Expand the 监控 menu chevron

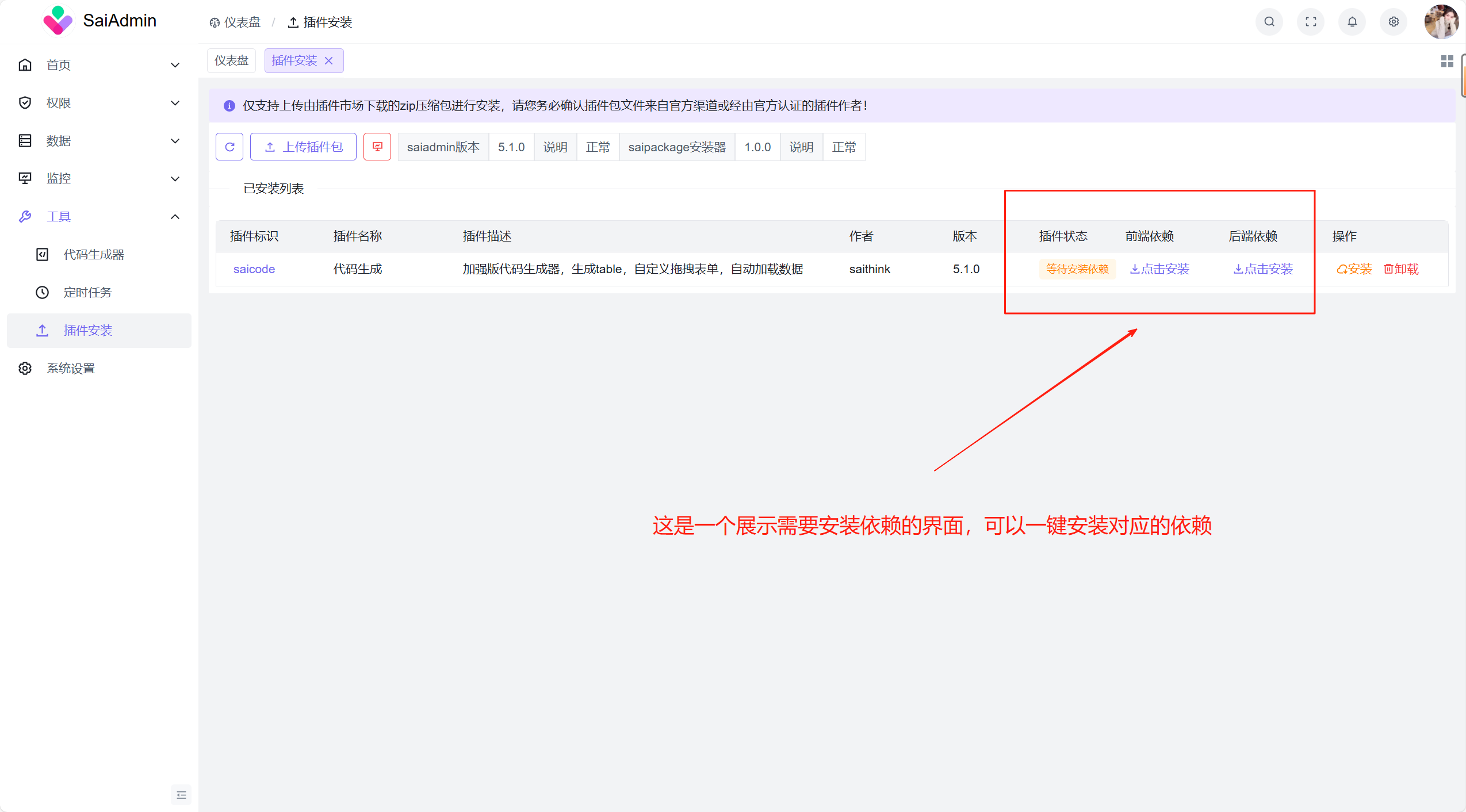[175, 179]
